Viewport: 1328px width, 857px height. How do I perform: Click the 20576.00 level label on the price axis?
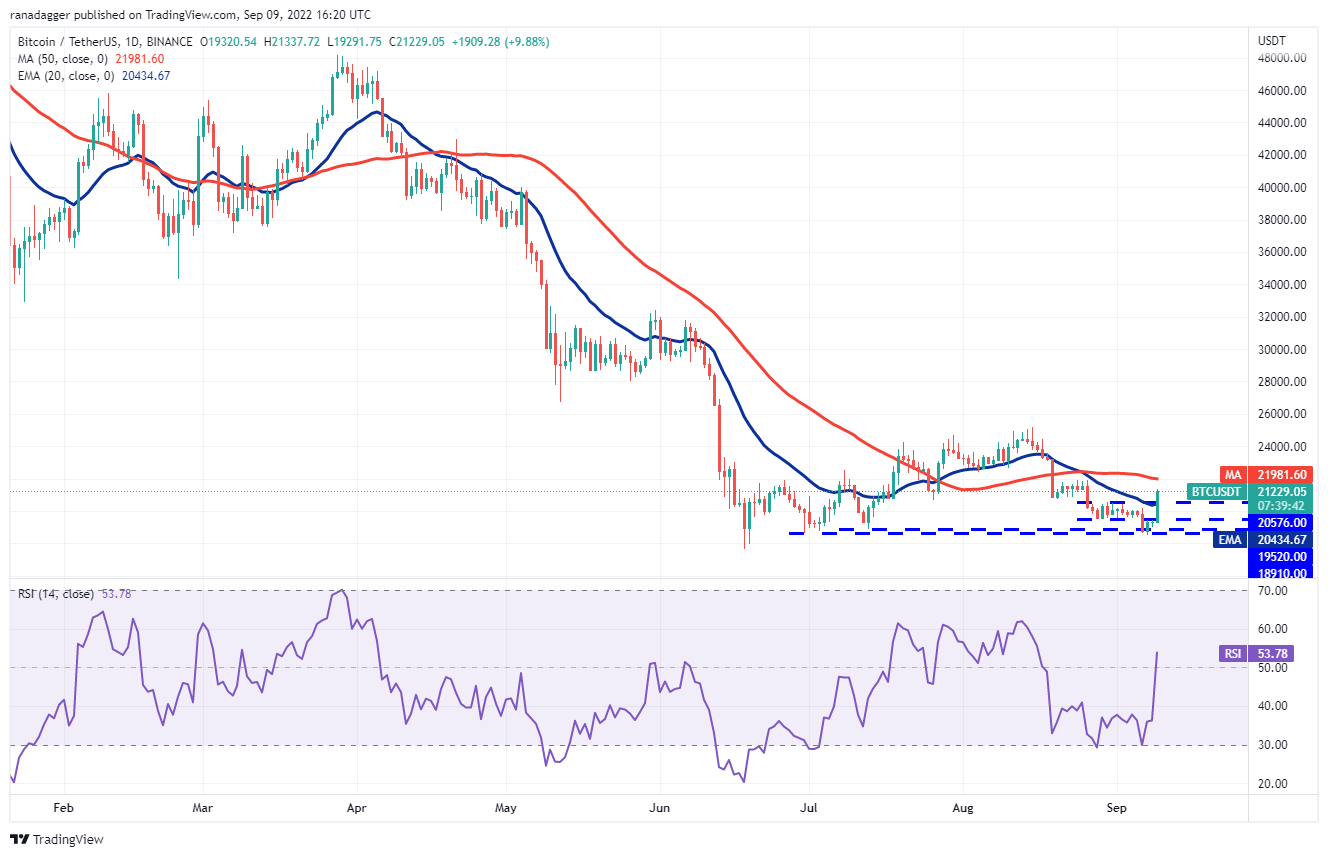pyautogui.click(x=1279, y=523)
